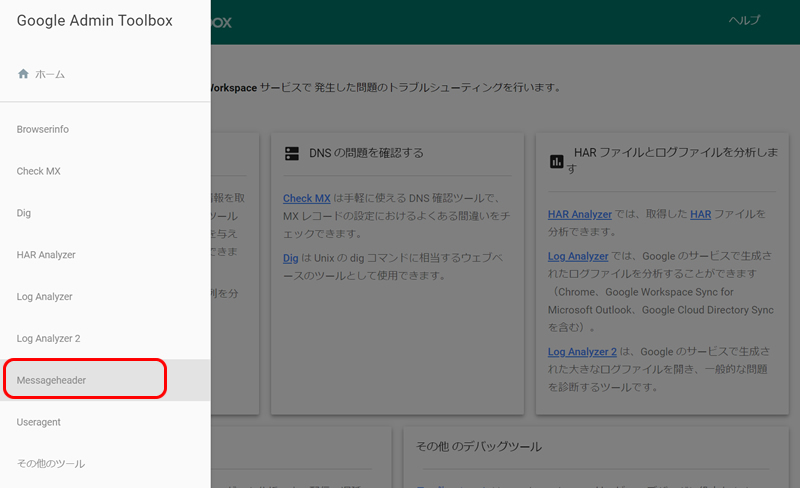
Task: Open the Log Analyzer link in card
Action: click(x=578, y=256)
